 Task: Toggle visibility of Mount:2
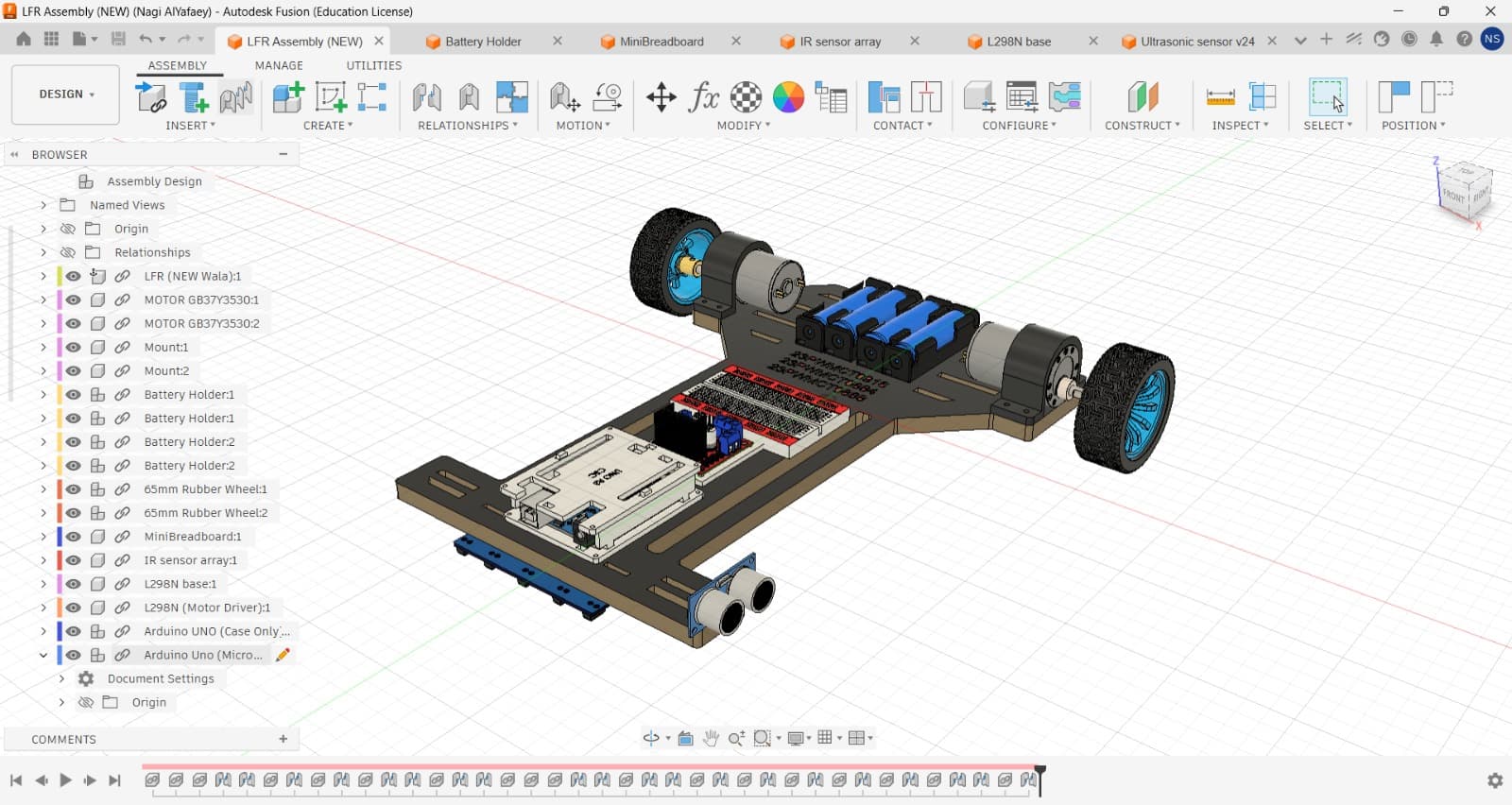click(x=73, y=370)
